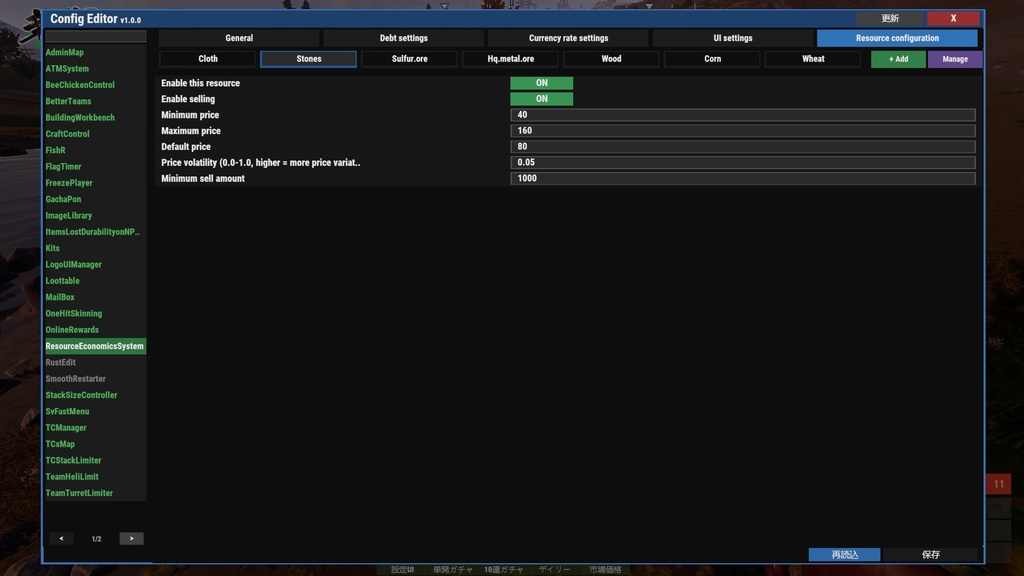This screenshot has width=1024, height=576.
Task: Click the 保存 save button
Action: [931, 554]
